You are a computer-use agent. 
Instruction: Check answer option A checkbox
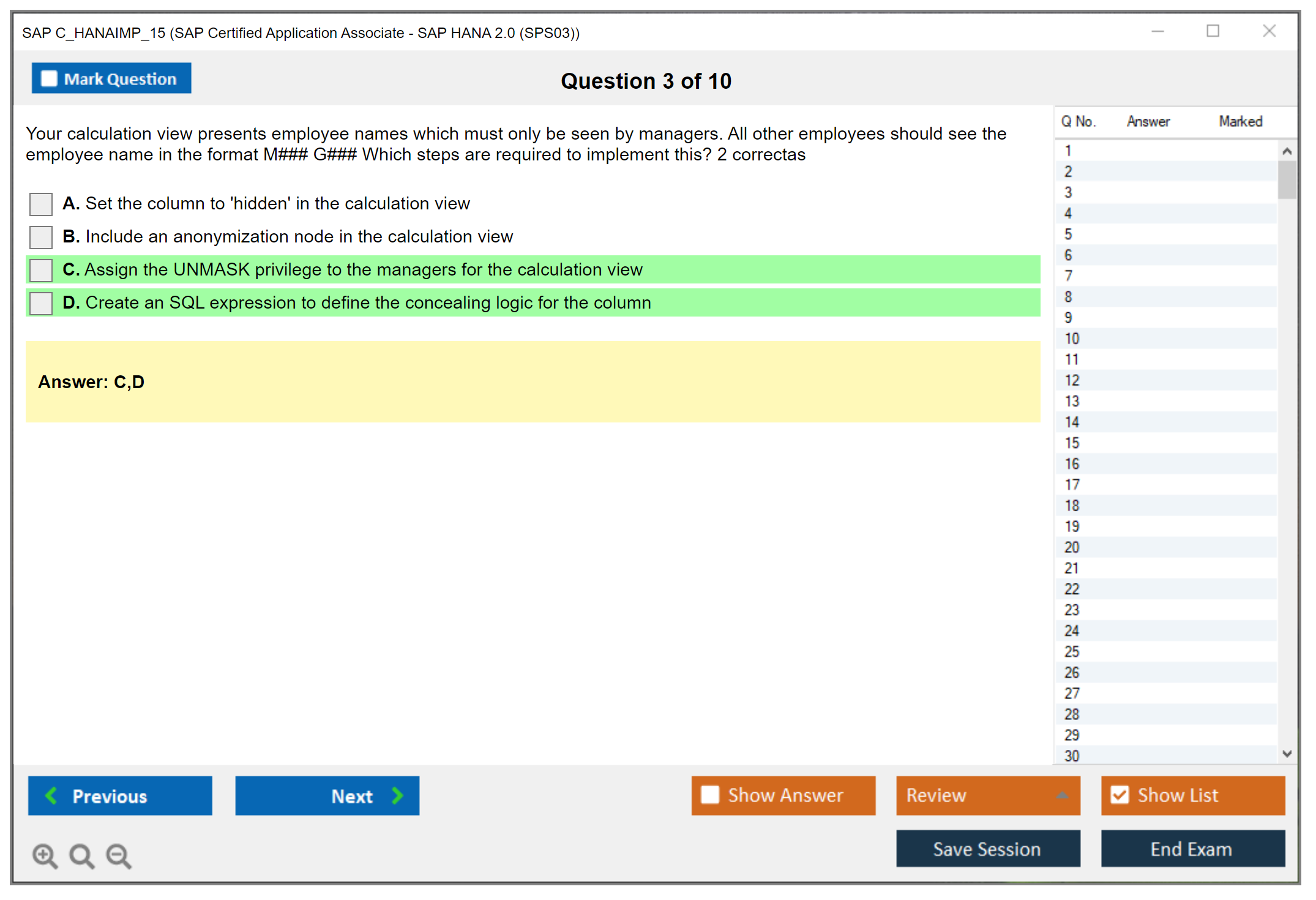pos(41,204)
